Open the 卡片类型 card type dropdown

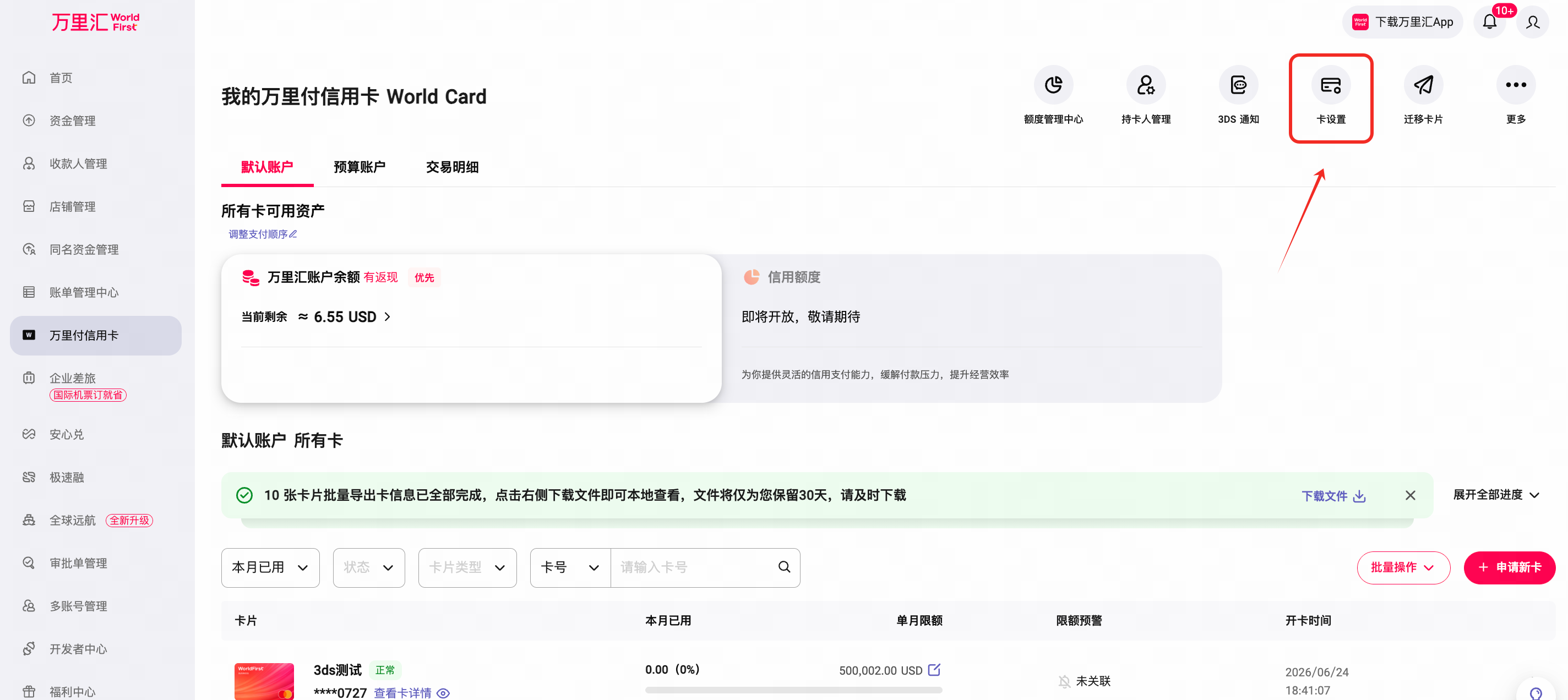(467, 567)
